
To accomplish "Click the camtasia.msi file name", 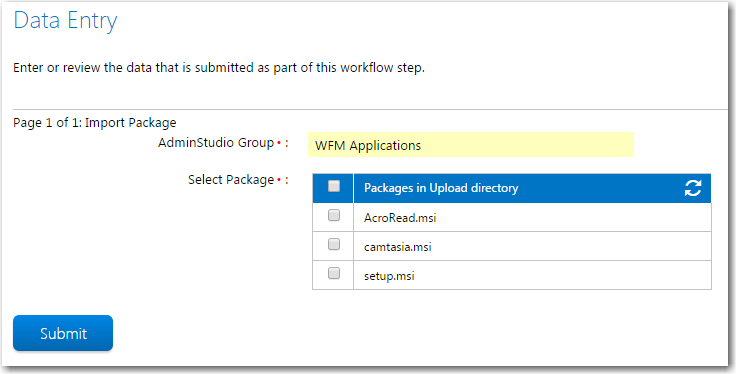I will (x=398, y=247).
